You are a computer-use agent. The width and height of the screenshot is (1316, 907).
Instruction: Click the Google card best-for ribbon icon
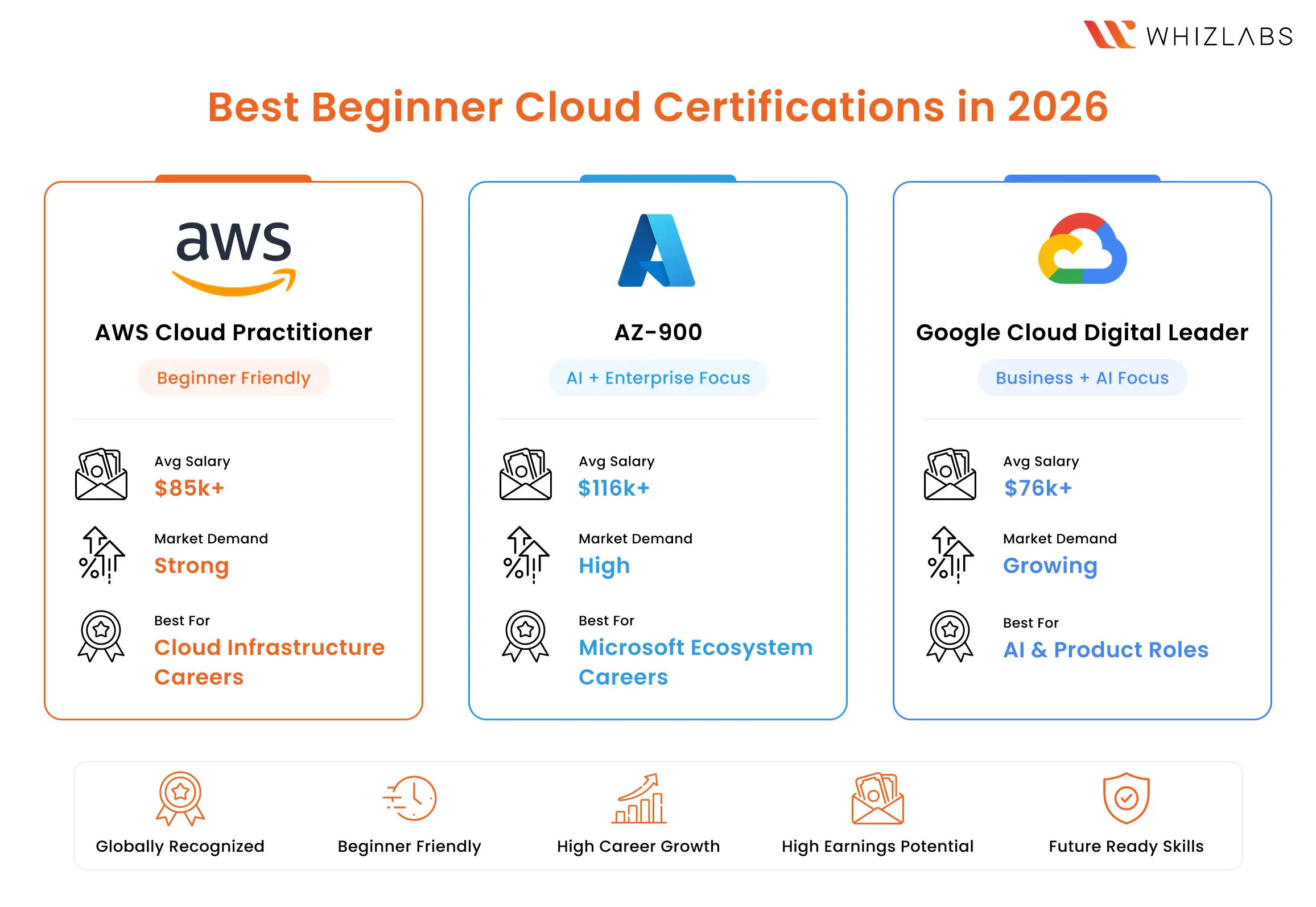click(x=950, y=636)
